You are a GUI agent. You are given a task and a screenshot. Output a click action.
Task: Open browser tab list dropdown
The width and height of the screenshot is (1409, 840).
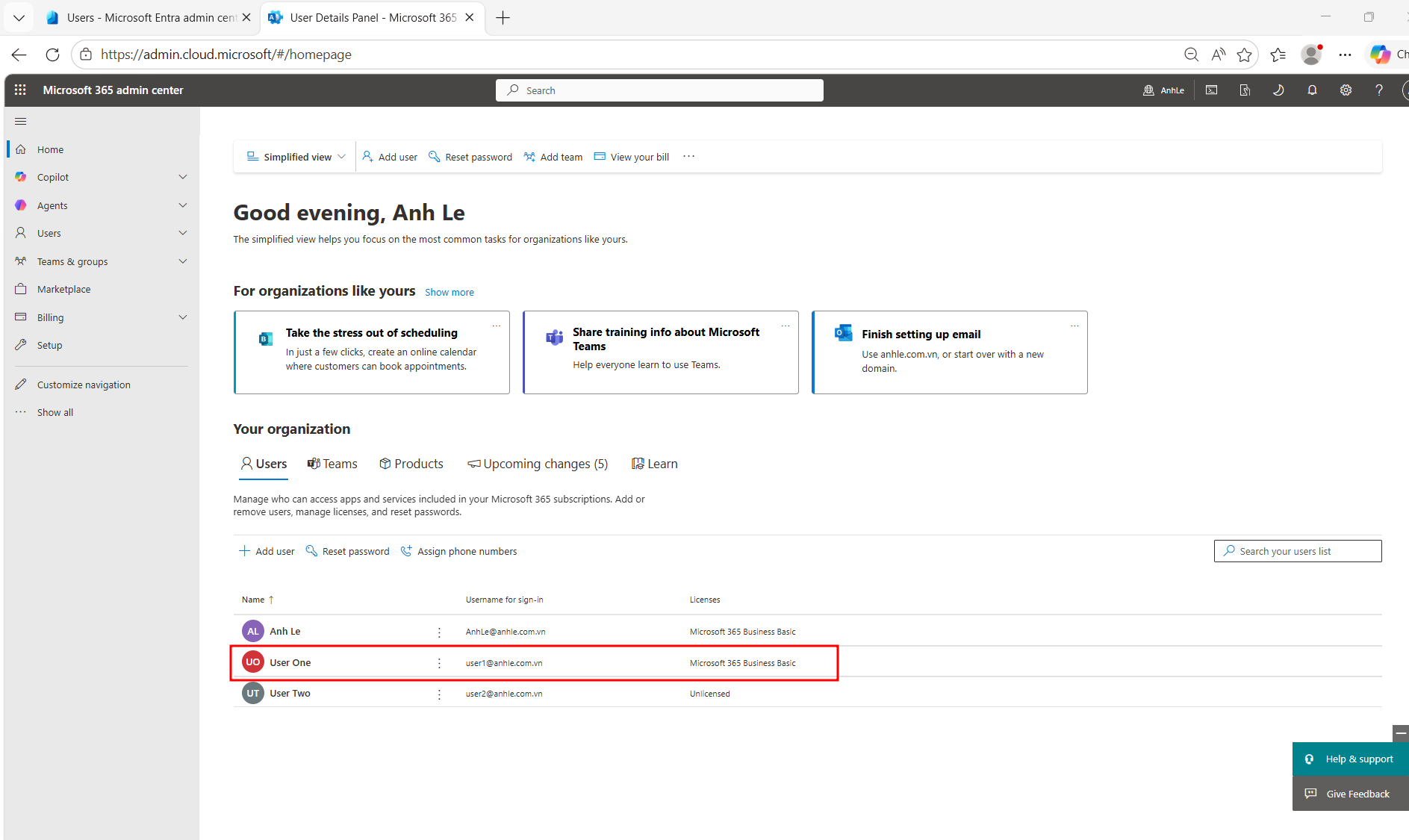pyautogui.click(x=19, y=18)
